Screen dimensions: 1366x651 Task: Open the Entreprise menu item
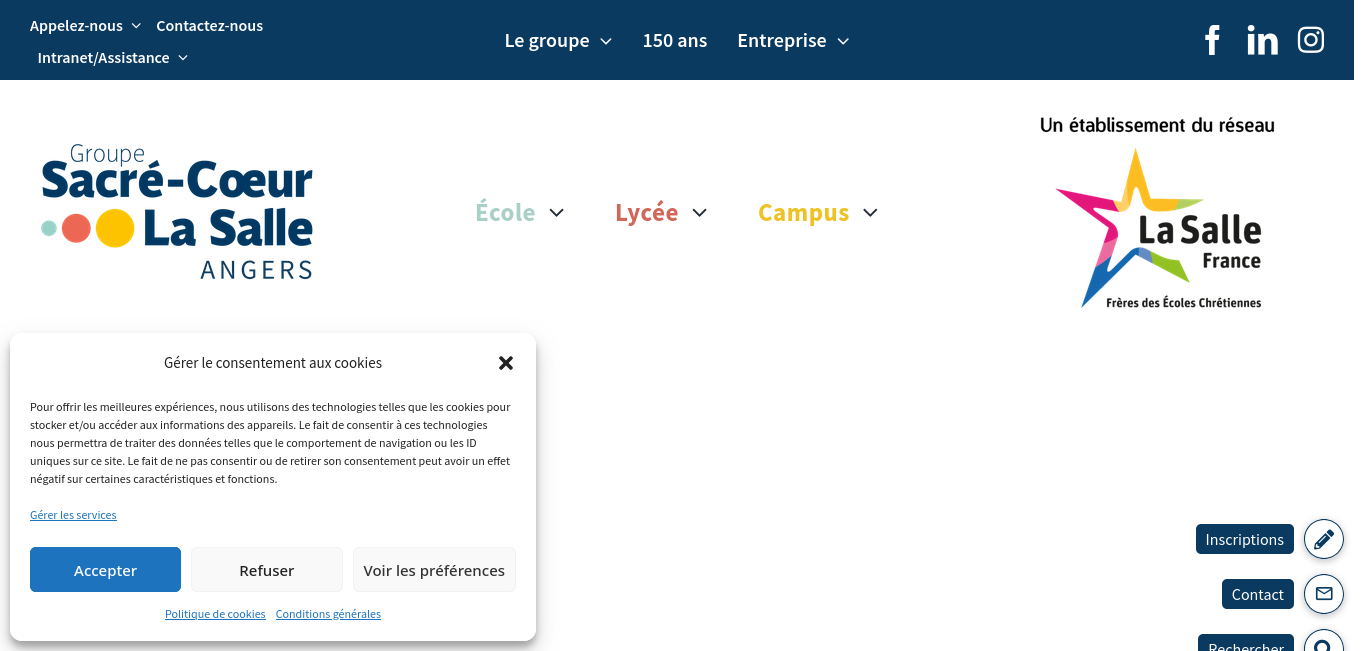782,41
